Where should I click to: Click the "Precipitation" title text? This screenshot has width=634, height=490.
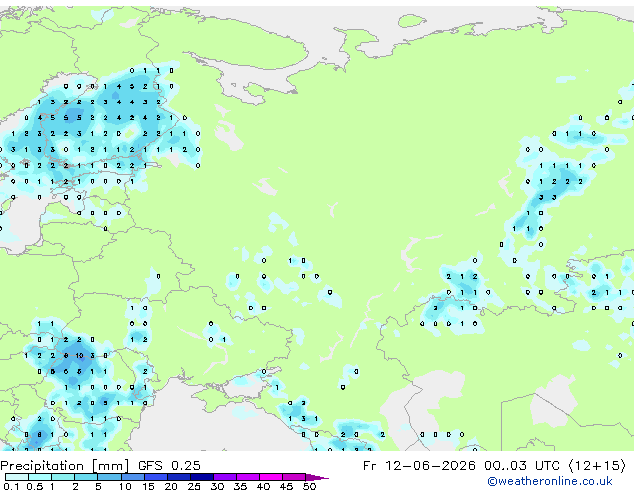pos(42,466)
